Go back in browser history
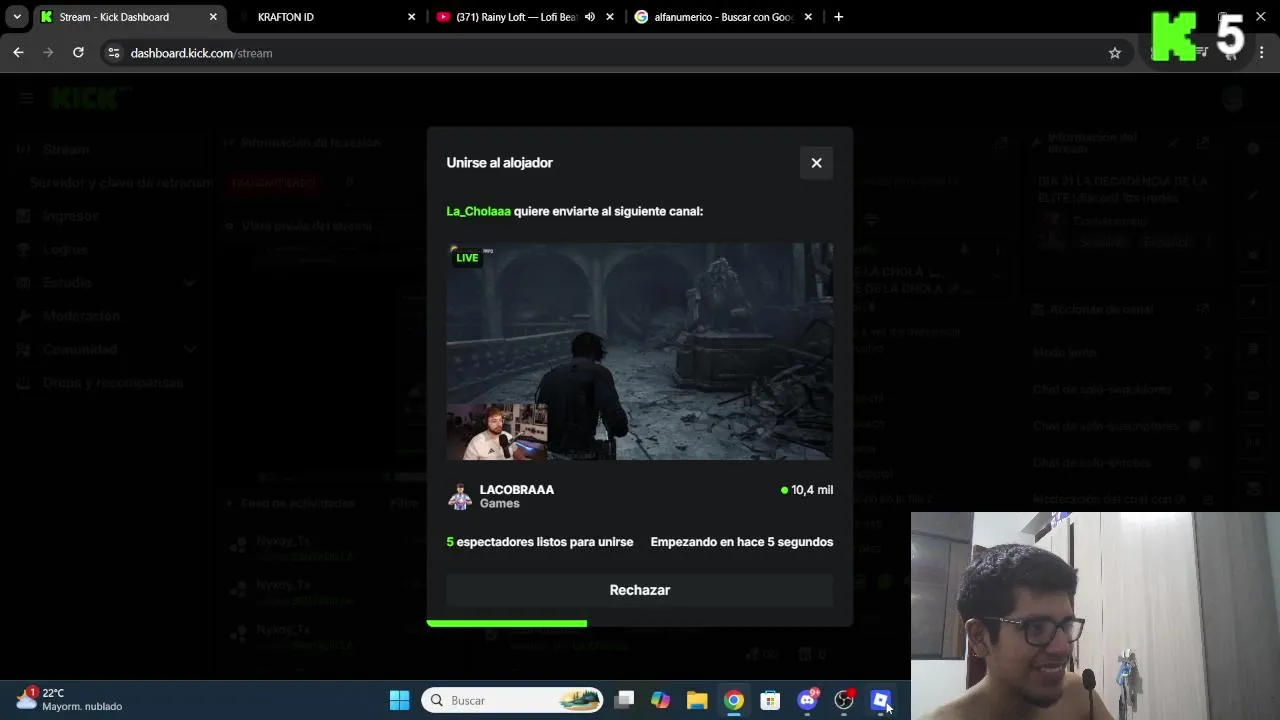This screenshot has height=720, width=1280. (x=18, y=53)
